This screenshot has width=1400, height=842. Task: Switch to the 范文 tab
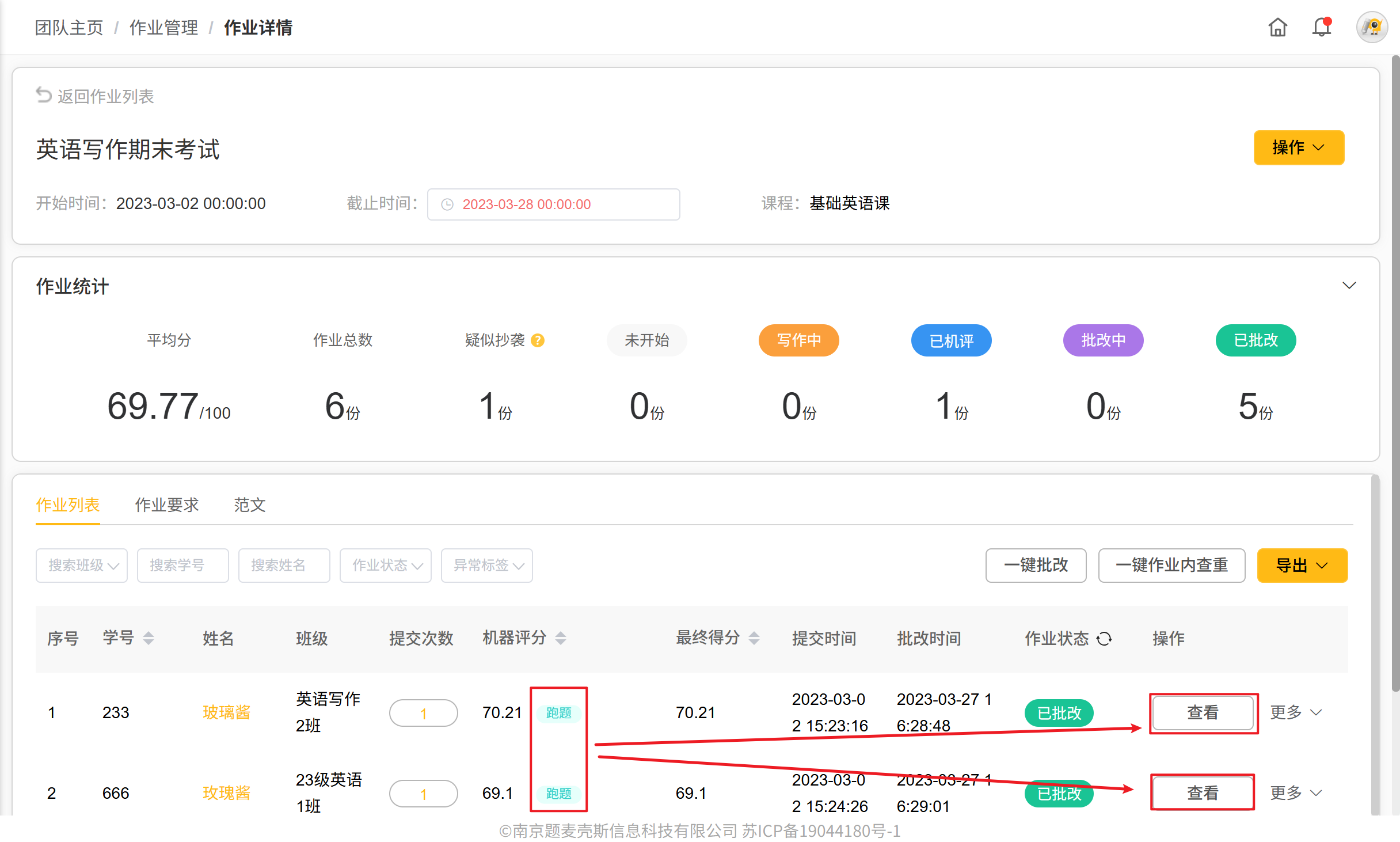249,505
